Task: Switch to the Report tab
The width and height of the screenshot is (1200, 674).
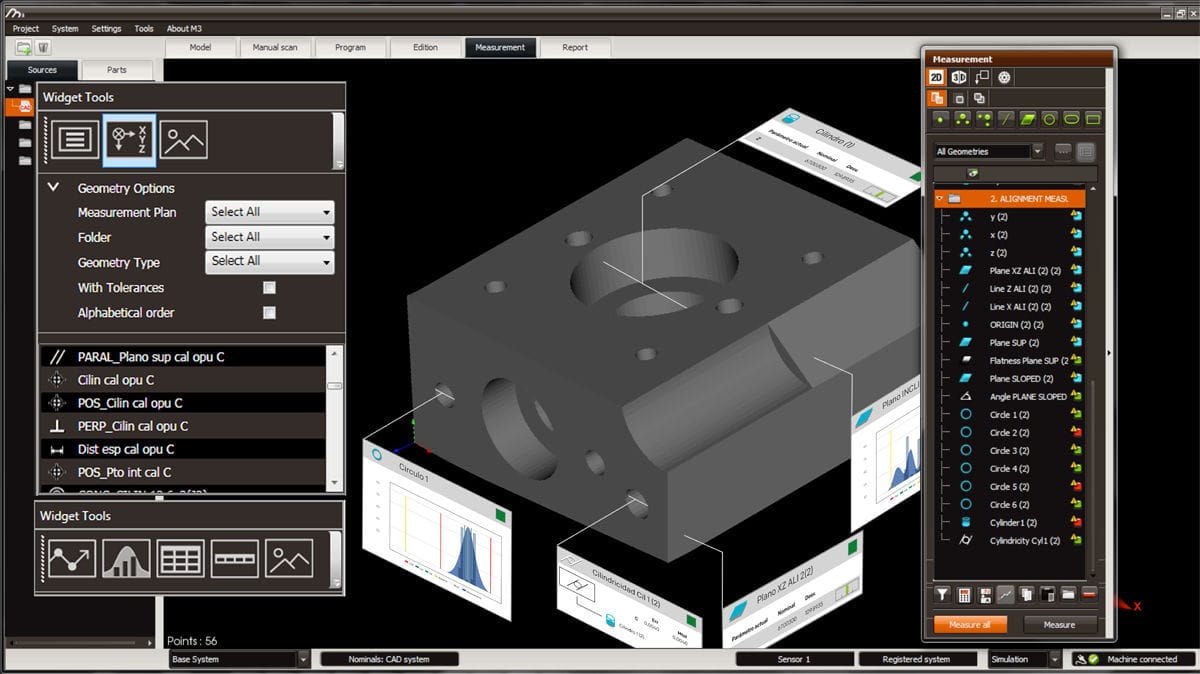Action: (577, 46)
